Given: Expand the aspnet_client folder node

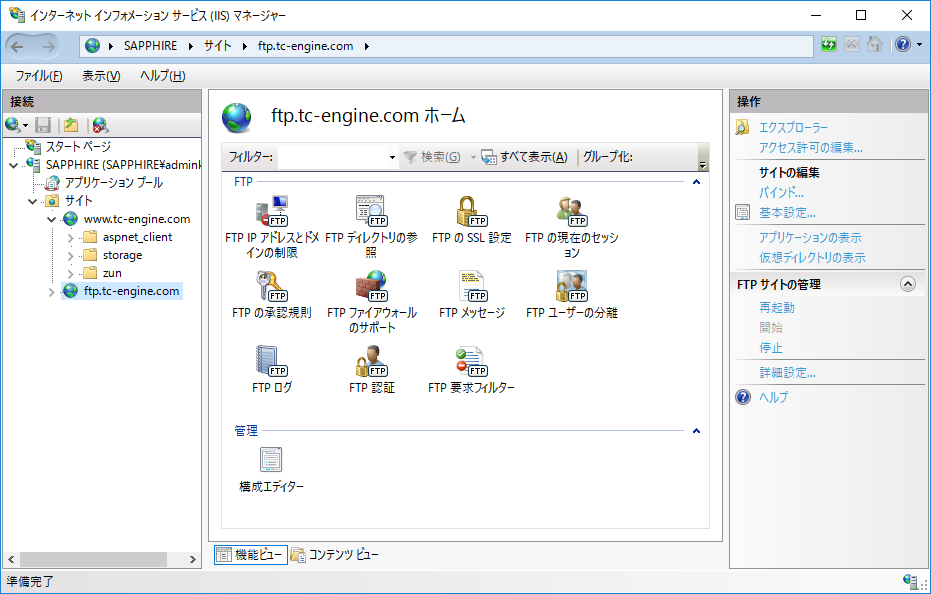Looking at the screenshot, I should click(x=71, y=238).
